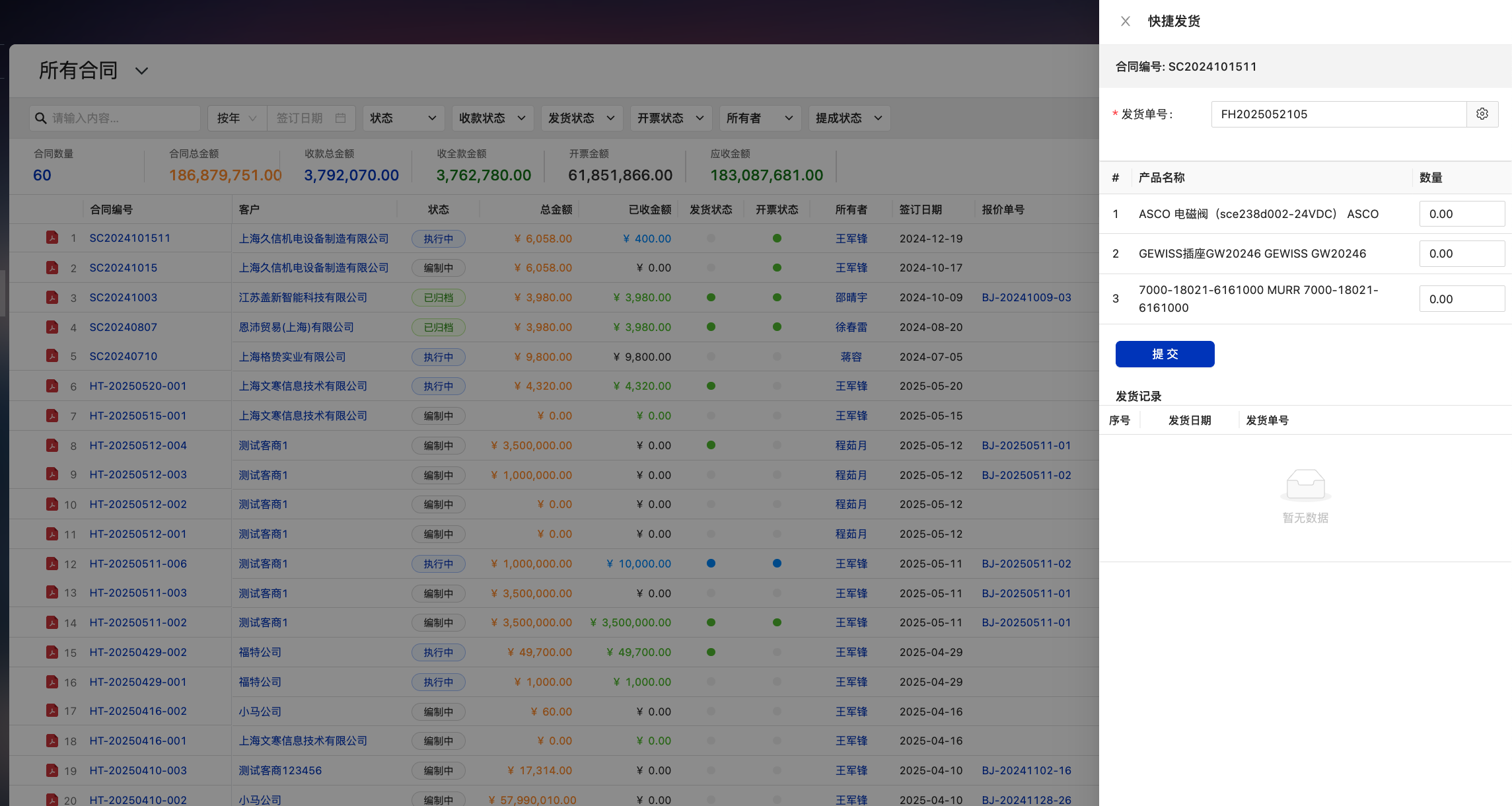Image resolution: width=1512 pixels, height=806 pixels.
Task: Open customer link 恩沛贸易(上海)有限公司
Action: [x=297, y=327]
